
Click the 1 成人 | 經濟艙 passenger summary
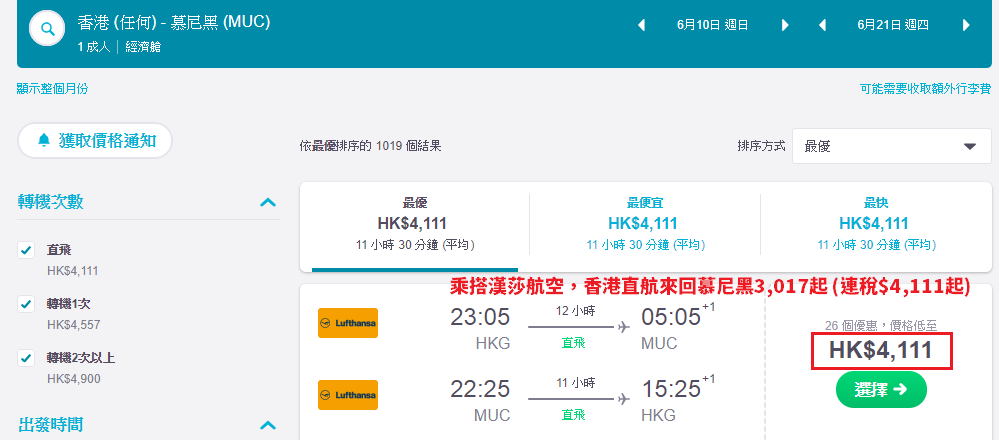pos(119,47)
